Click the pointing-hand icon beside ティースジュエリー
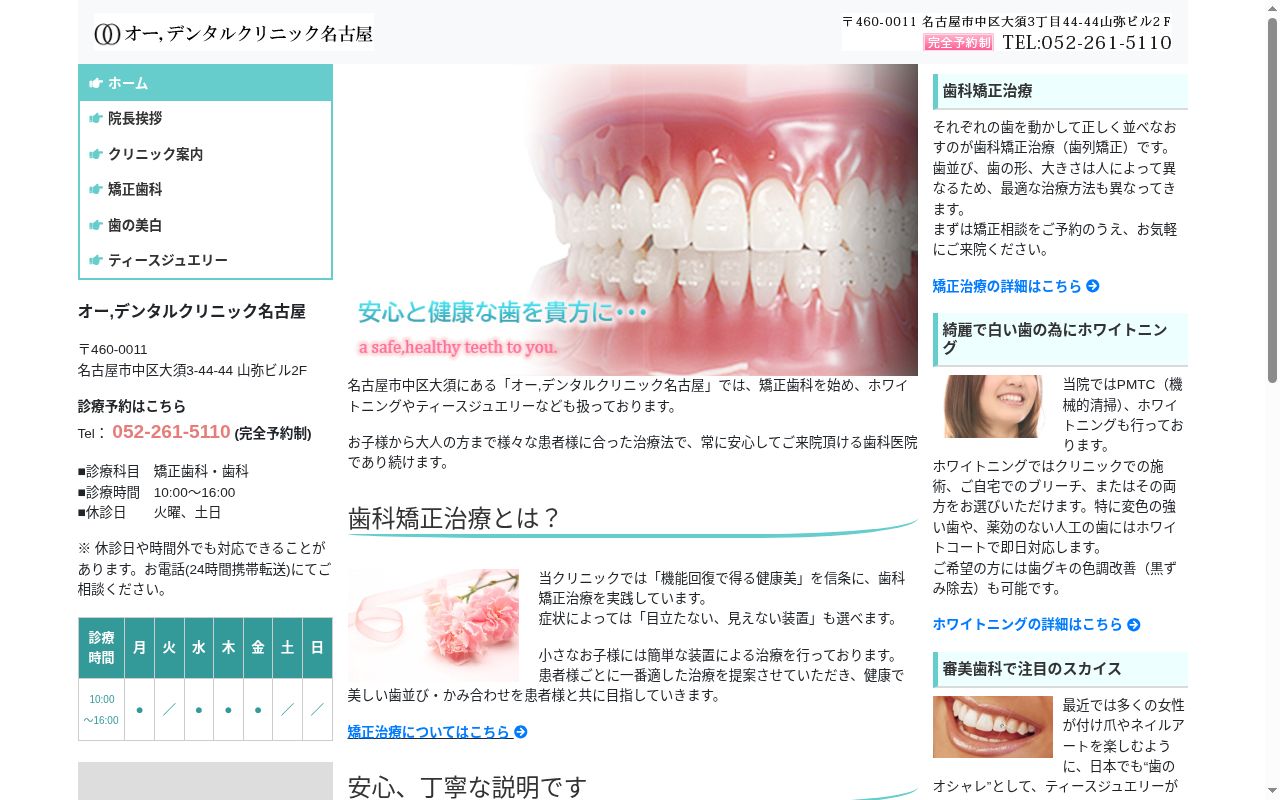1280x800 pixels. [x=96, y=260]
